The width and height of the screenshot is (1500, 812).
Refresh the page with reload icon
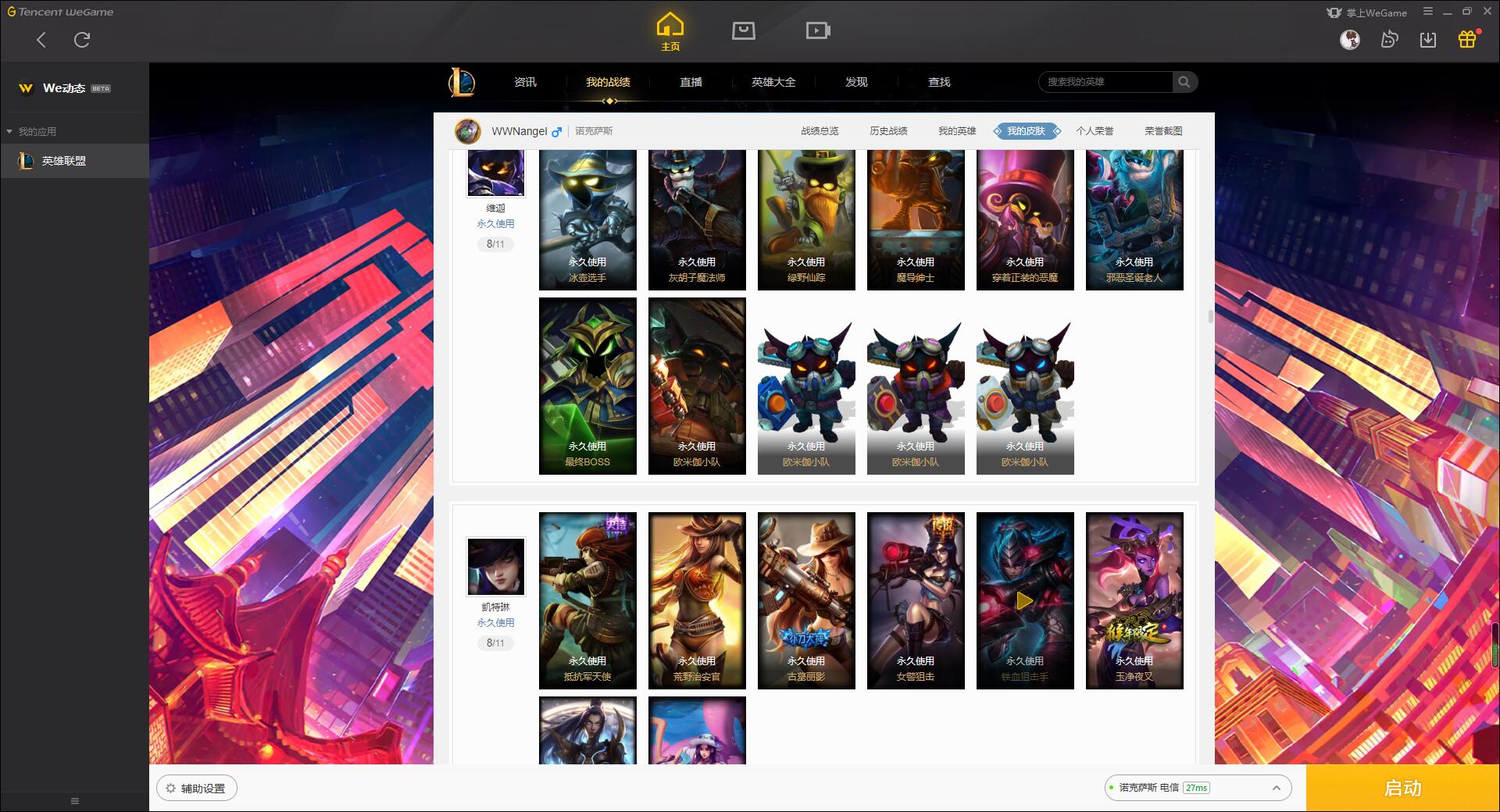pos(82,40)
